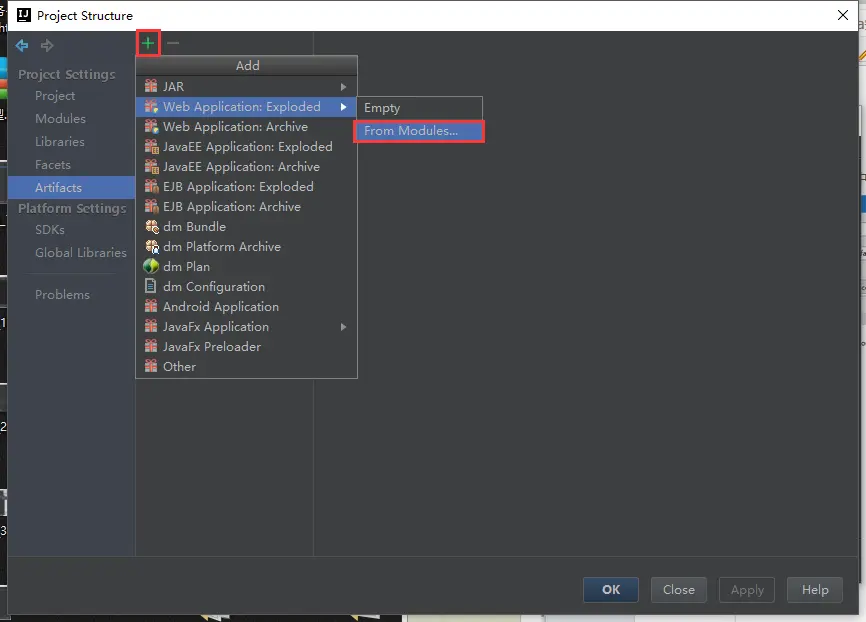Choose Empty in the submenu
This screenshot has width=866, height=622.
coord(419,108)
